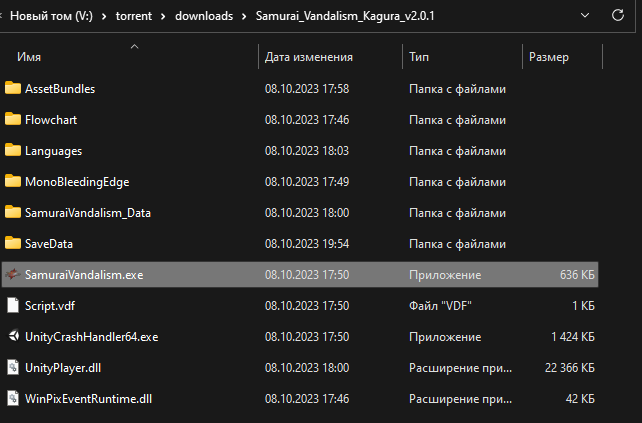Open the address bar history dropdown
Screen dimensions: 642x423
tap(585, 16)
